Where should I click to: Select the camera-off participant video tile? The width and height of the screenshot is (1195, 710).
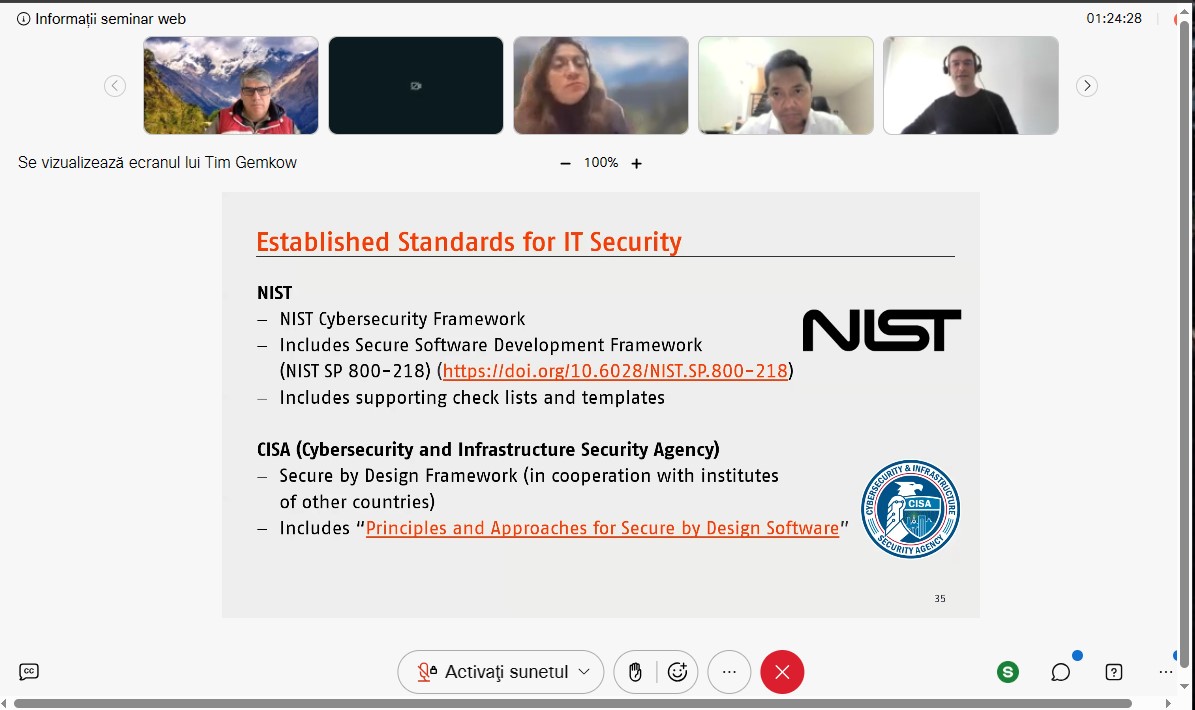pos(416,86)
